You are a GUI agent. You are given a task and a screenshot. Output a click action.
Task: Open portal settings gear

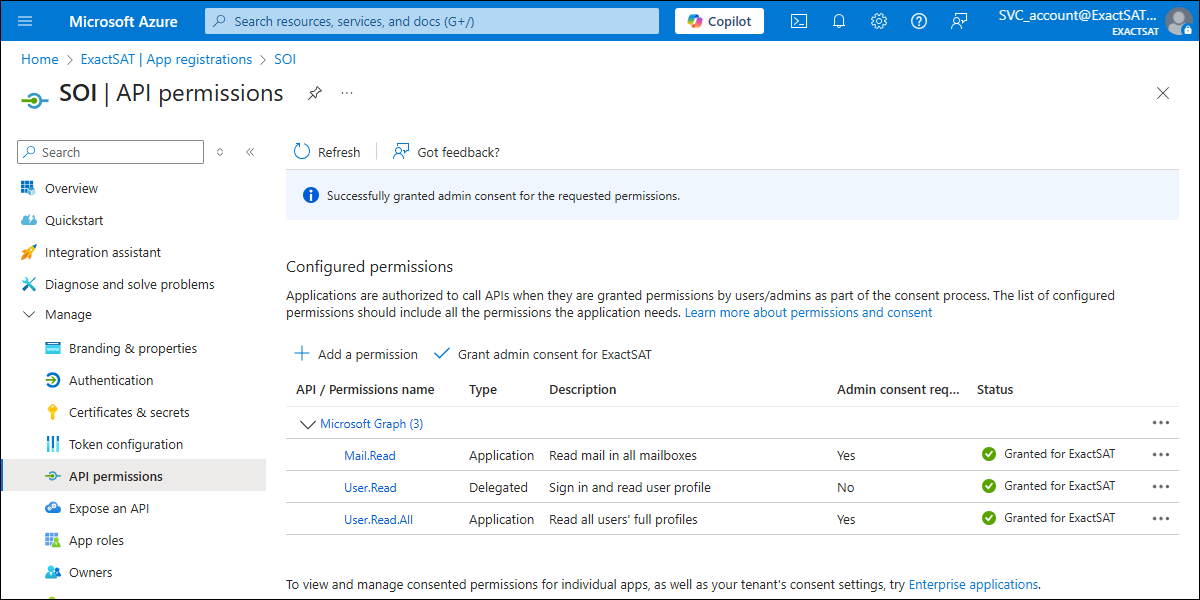(x=879, y=21)
